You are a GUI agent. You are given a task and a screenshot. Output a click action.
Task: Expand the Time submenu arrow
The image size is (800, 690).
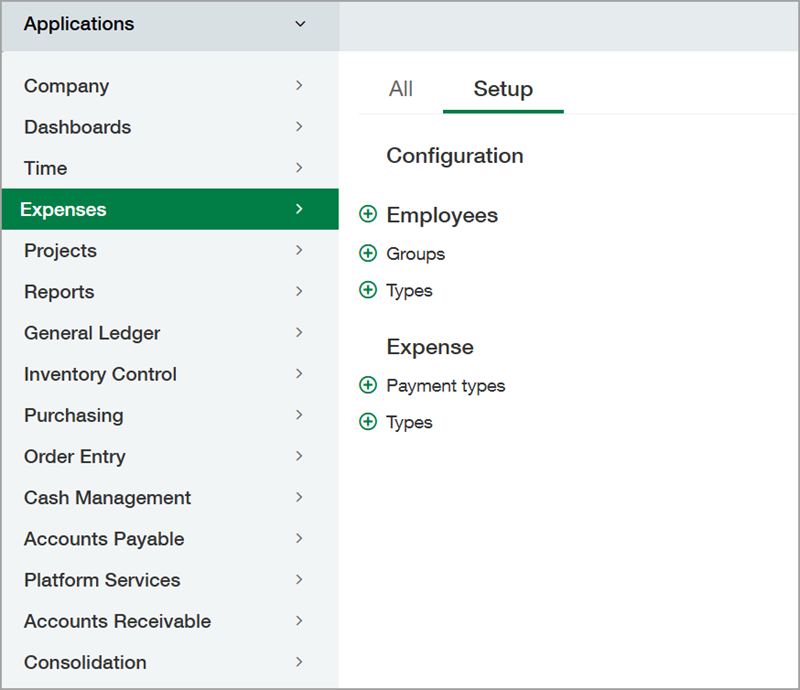pos(299,168)
